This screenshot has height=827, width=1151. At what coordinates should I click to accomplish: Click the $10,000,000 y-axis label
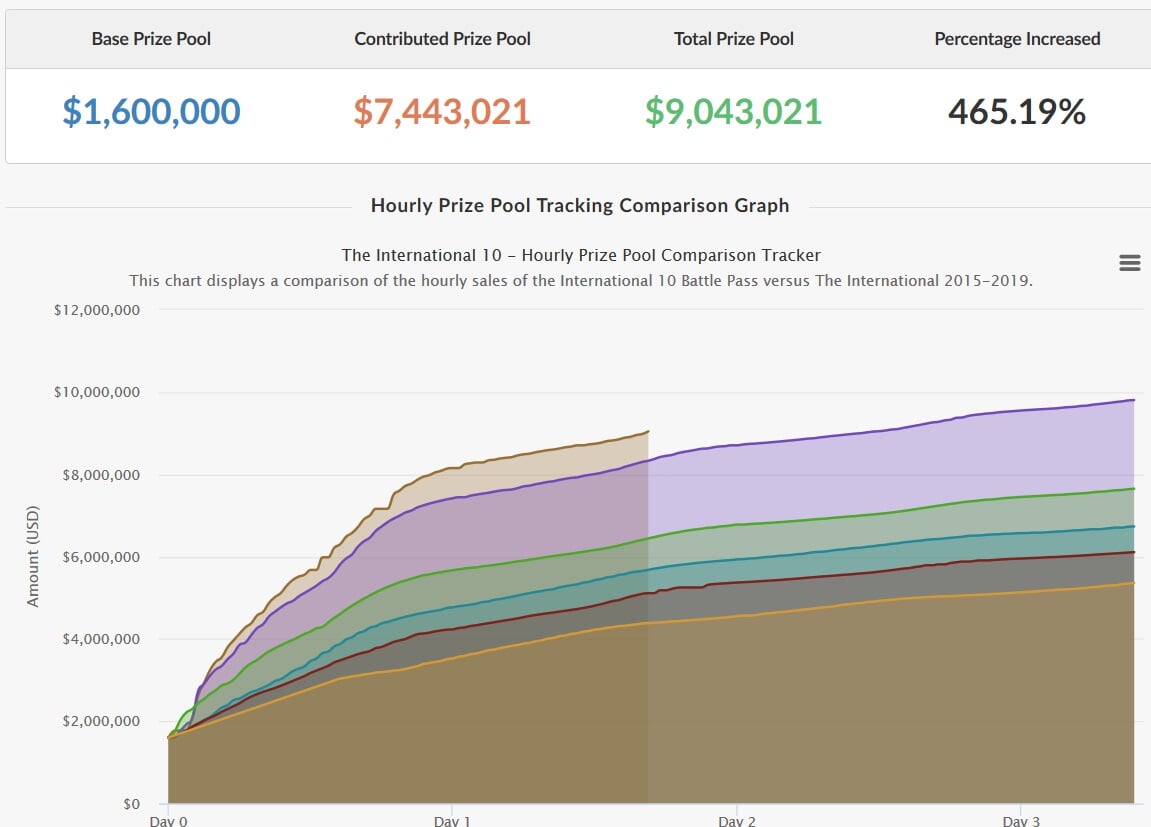[97, 392]
